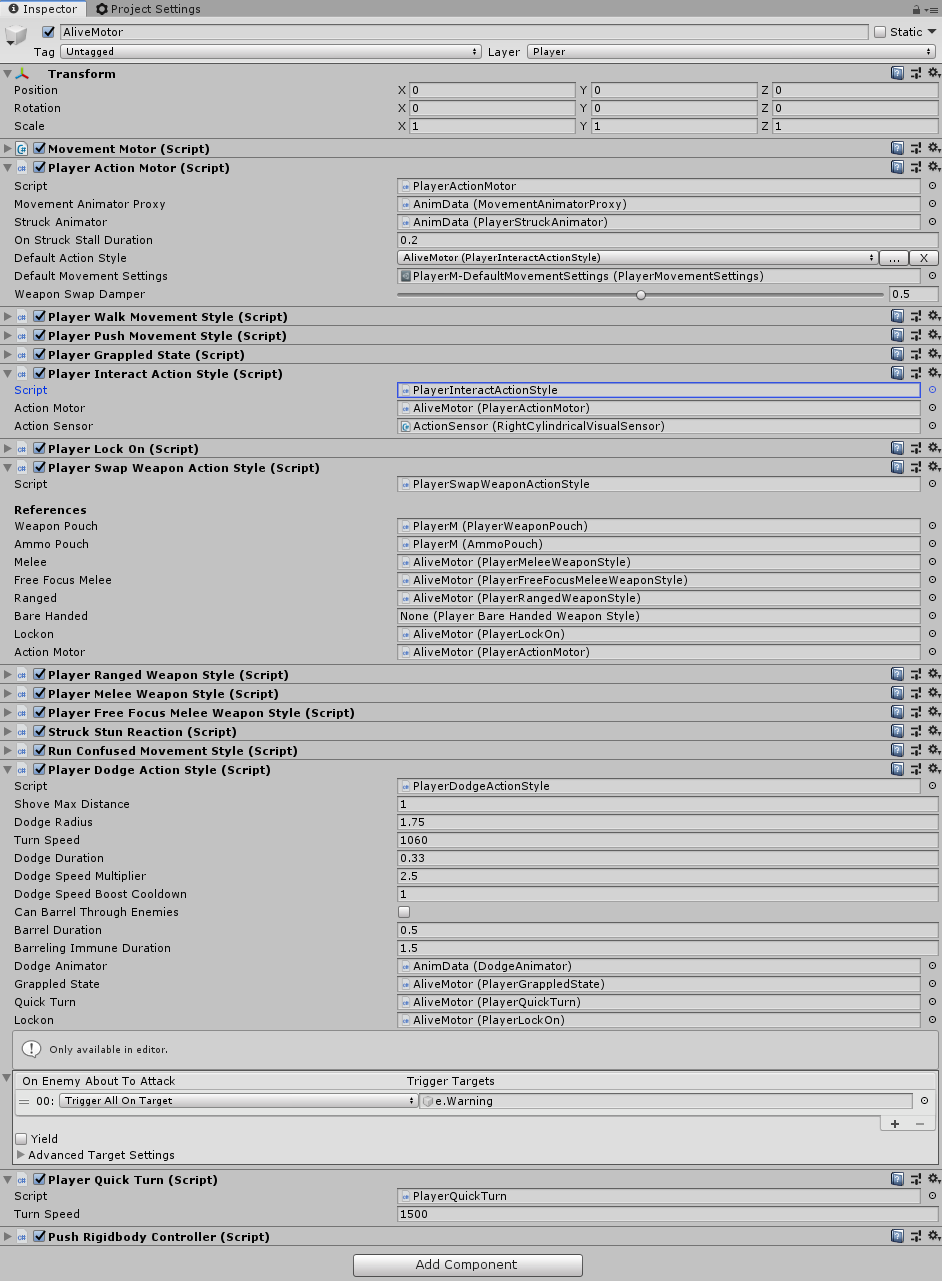
Task: Open the gear menu on Player Dodge Action Style
Action: coord(934,769)
